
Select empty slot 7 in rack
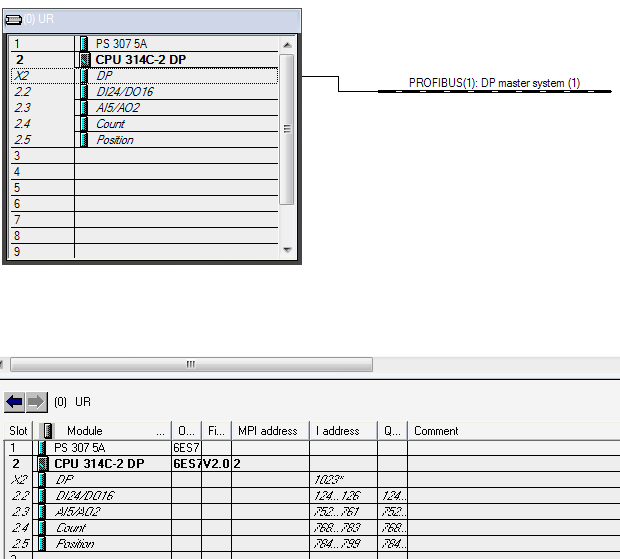144,220
